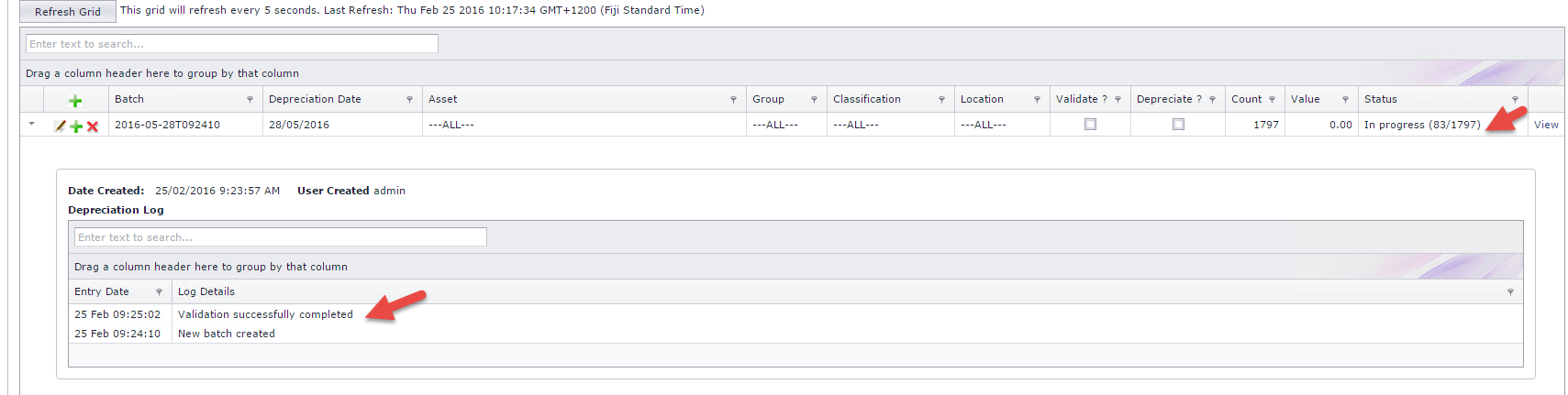Delete the batch using the red X icon
Image resolution: width=1568 pixels, height=395 pixels.
(x=92, y=126)
